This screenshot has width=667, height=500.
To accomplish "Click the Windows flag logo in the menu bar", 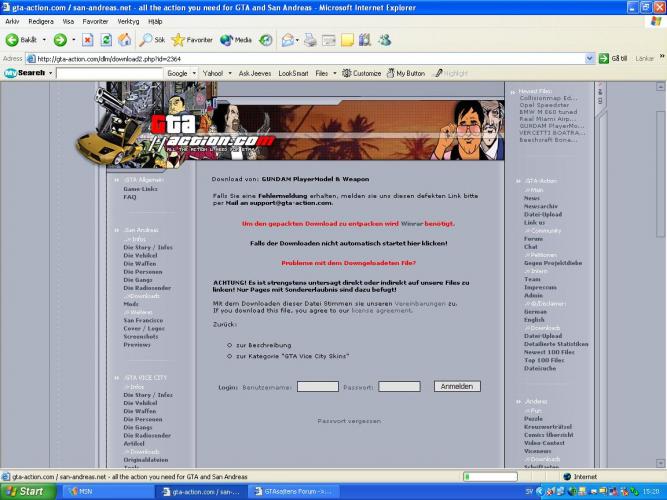I will (x=656, y=22).
